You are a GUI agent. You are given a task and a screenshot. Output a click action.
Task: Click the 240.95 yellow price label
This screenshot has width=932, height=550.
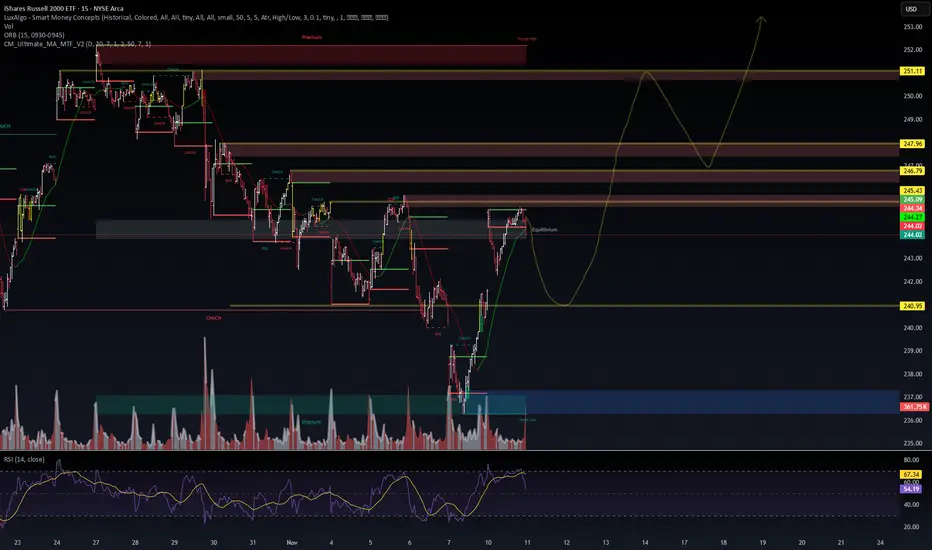912,306
